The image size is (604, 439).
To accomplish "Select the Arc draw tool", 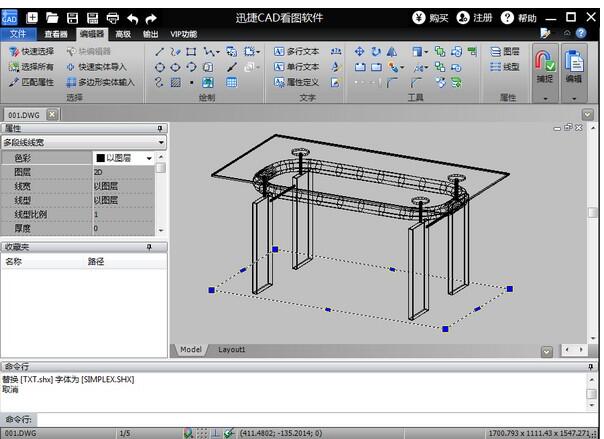I will (x=191, y=67).
